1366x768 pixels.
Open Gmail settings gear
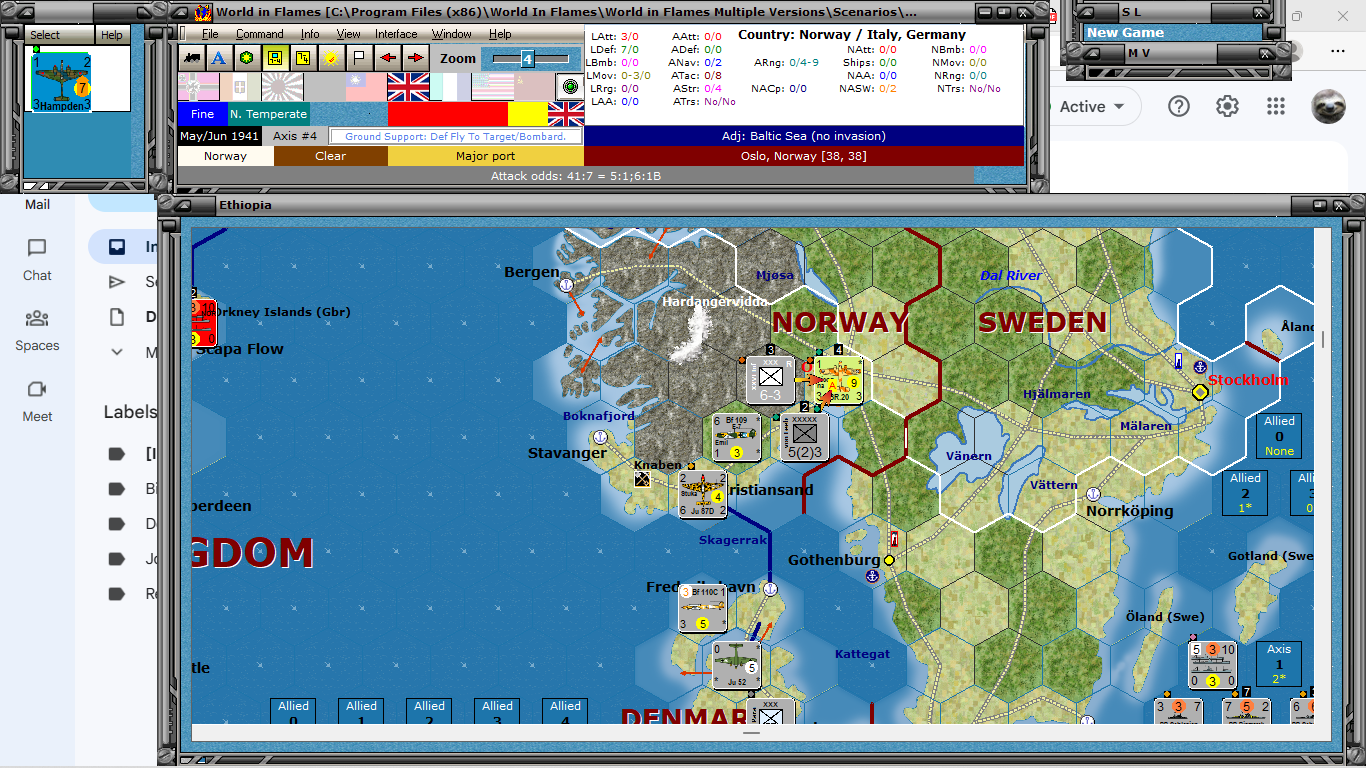click(x=1227, y=106)
